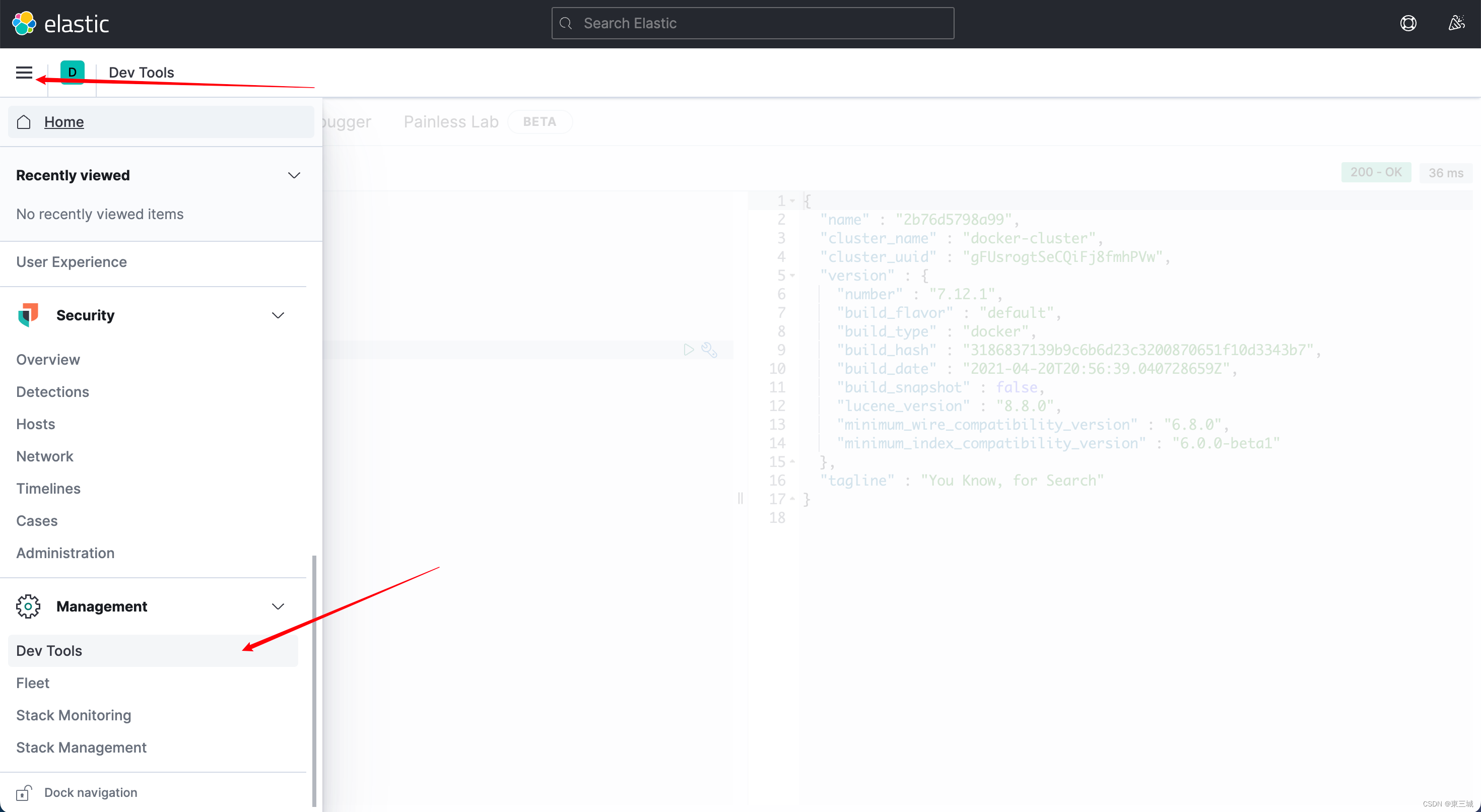Screen dimensions: 1481x812
Task: Open Hosts in Security
Action: pos(36,424)
